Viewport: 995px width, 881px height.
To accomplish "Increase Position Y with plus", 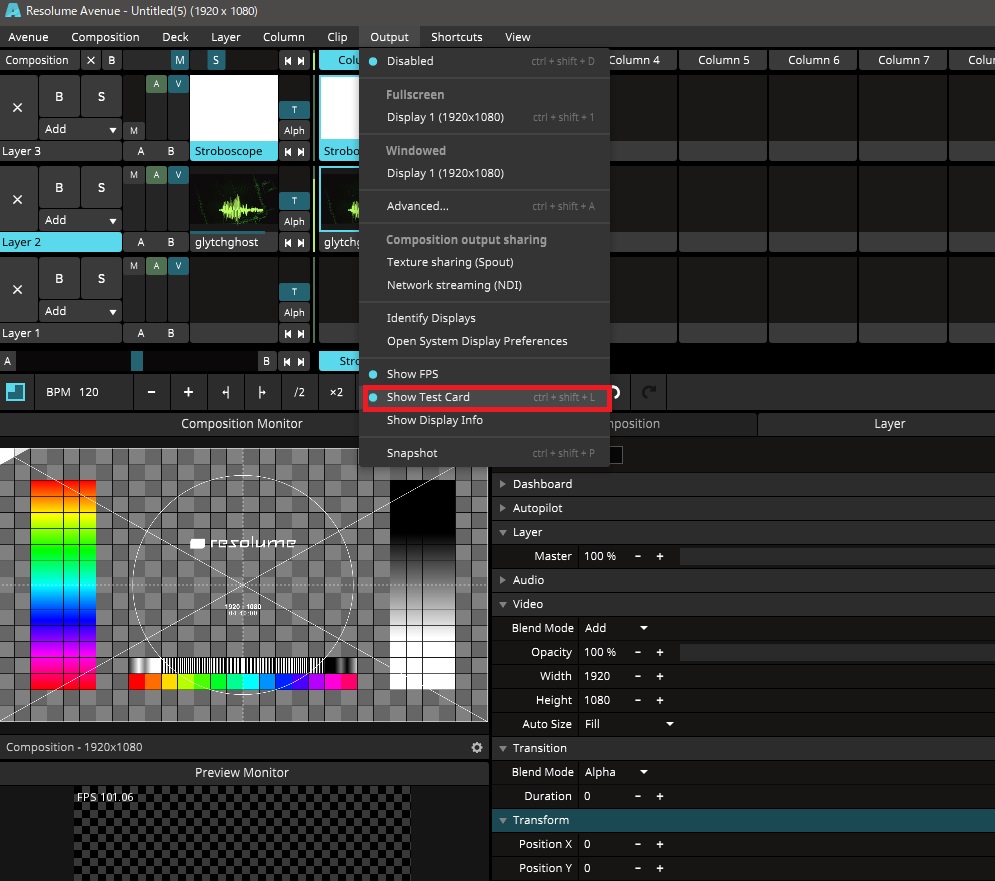I will coord(660,868).
